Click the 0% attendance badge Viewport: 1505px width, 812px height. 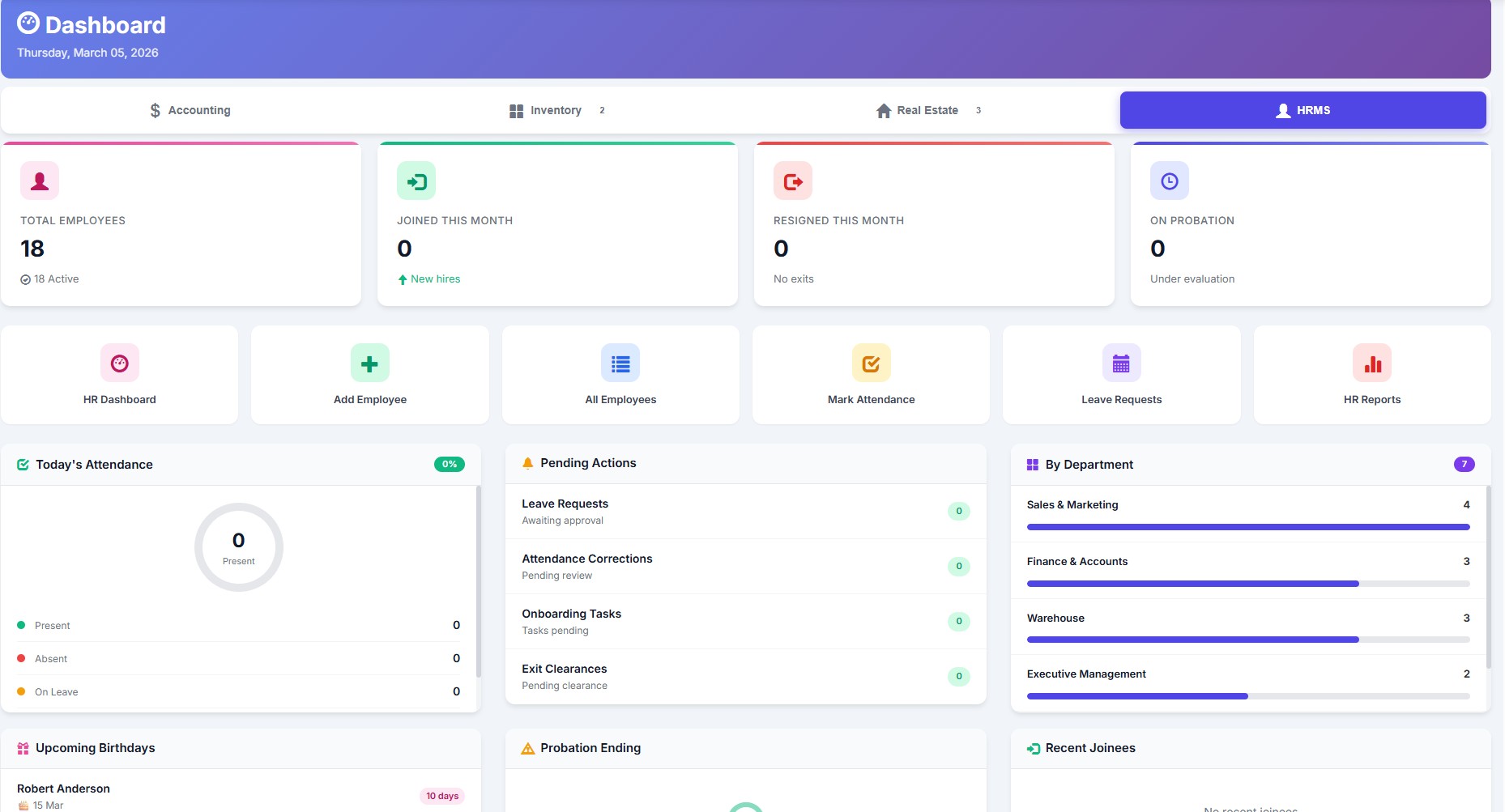pyautogui.click(x=448, y=464)
